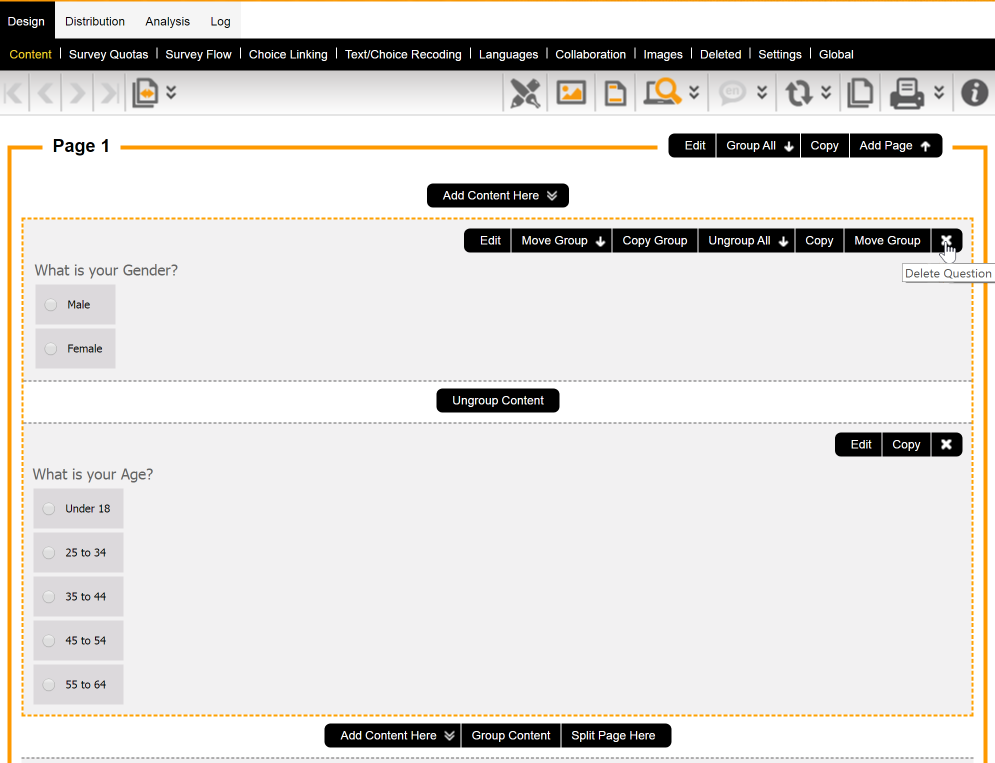Screen dimensions: 995x763
Task: Select the Male radio button
Action: [x=50, y=304]
